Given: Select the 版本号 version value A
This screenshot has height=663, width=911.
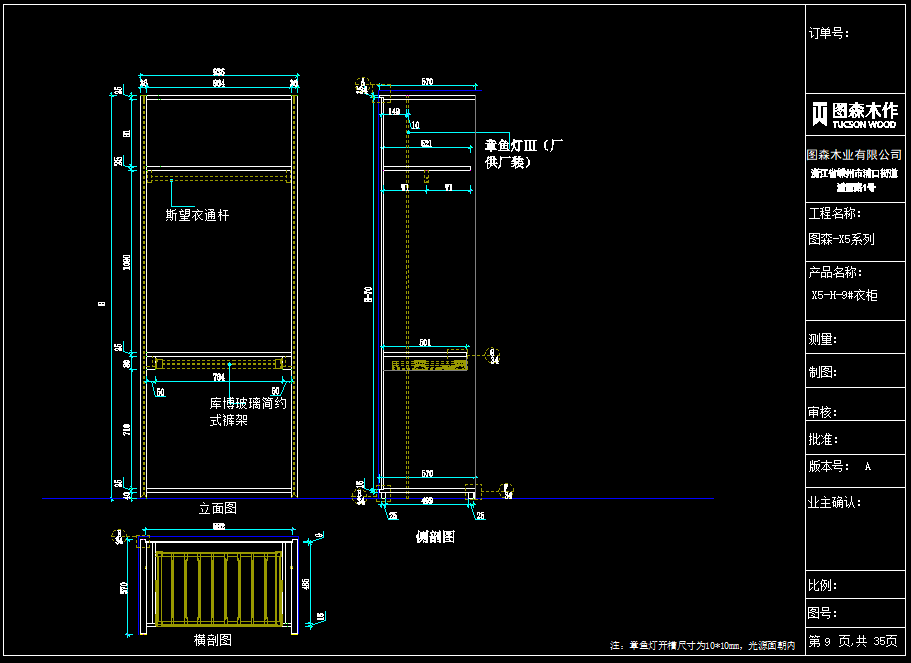Looking at the screenshot, I should point(867,467).
